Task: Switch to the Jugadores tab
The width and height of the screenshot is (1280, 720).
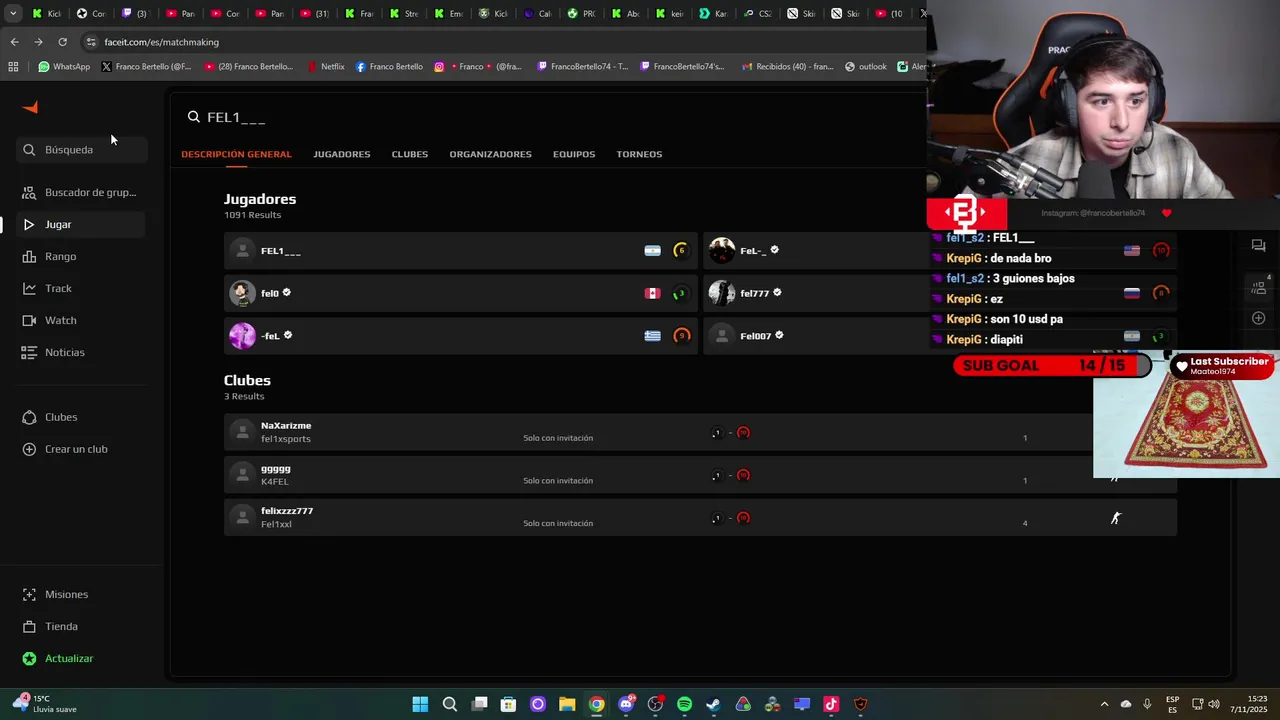Action: (x=341, y=154)
